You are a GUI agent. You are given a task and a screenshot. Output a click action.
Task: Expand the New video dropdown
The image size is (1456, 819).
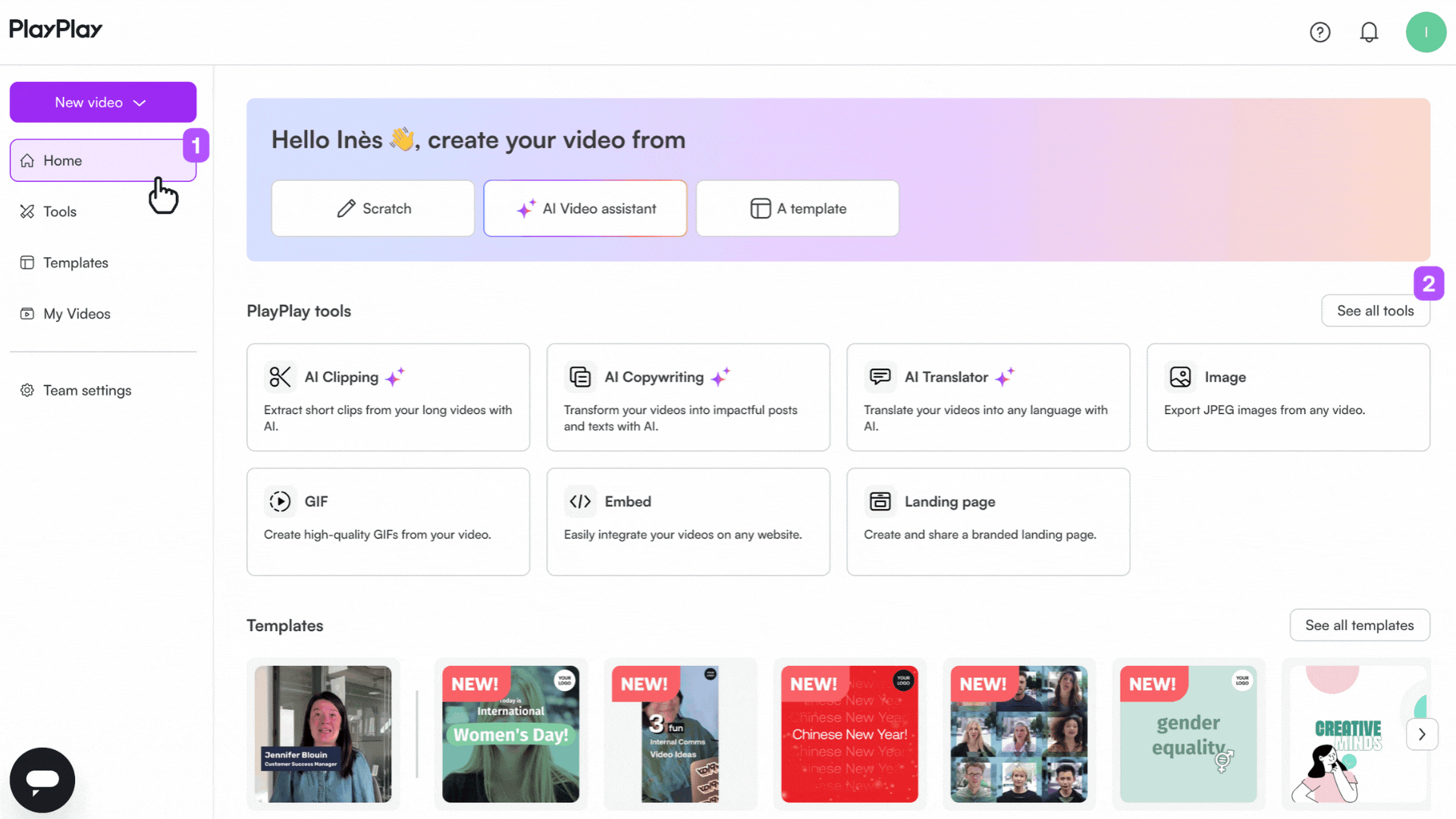pyautogui.click(x=103, y=102)
